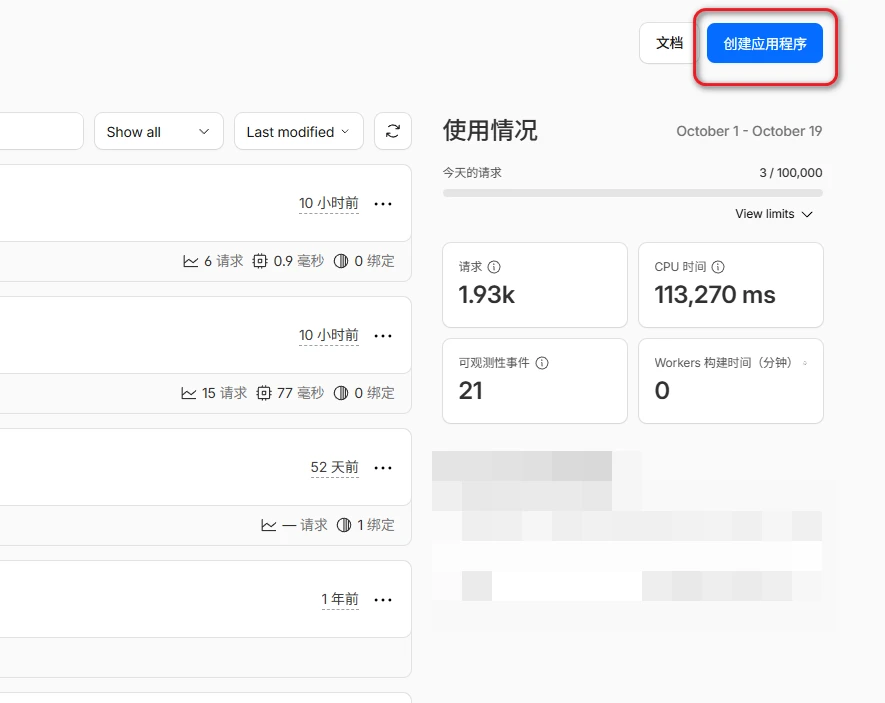Click the info icon next to 请求 card title

pyautogui.click(x=494, y=267)
